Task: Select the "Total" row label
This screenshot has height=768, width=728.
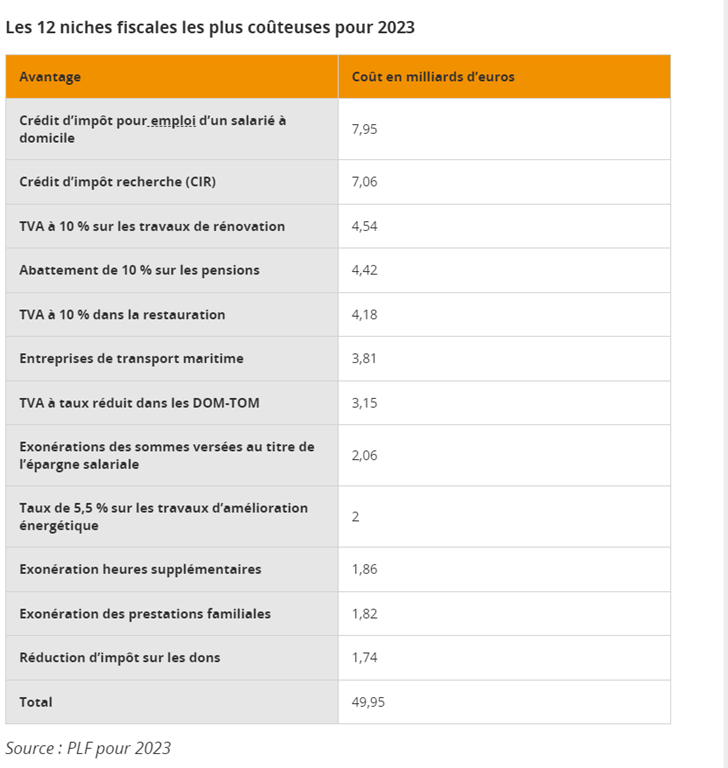Action: pos(36,702)
